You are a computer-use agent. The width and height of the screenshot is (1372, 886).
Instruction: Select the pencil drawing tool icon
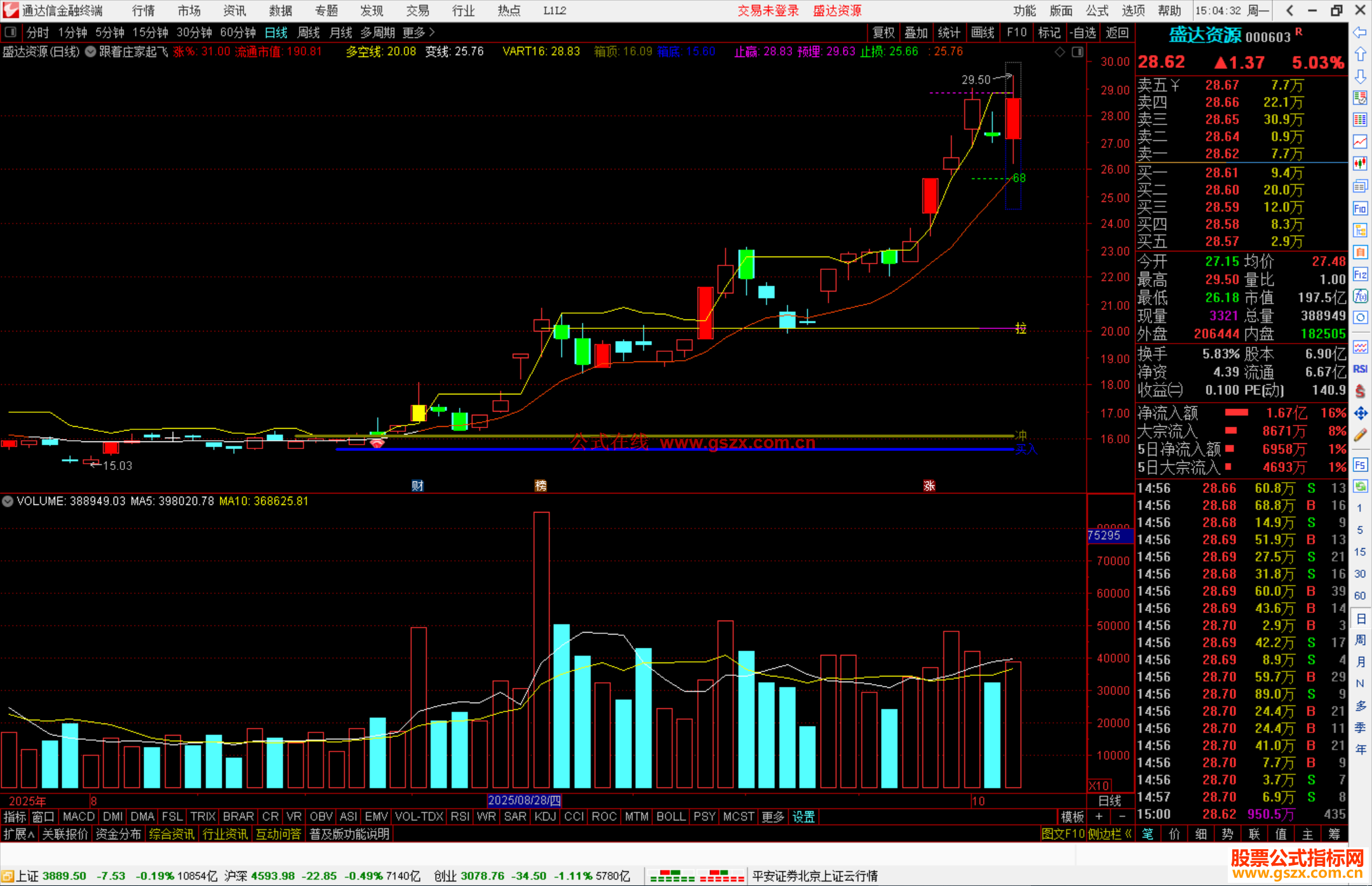coord(1360,435)
